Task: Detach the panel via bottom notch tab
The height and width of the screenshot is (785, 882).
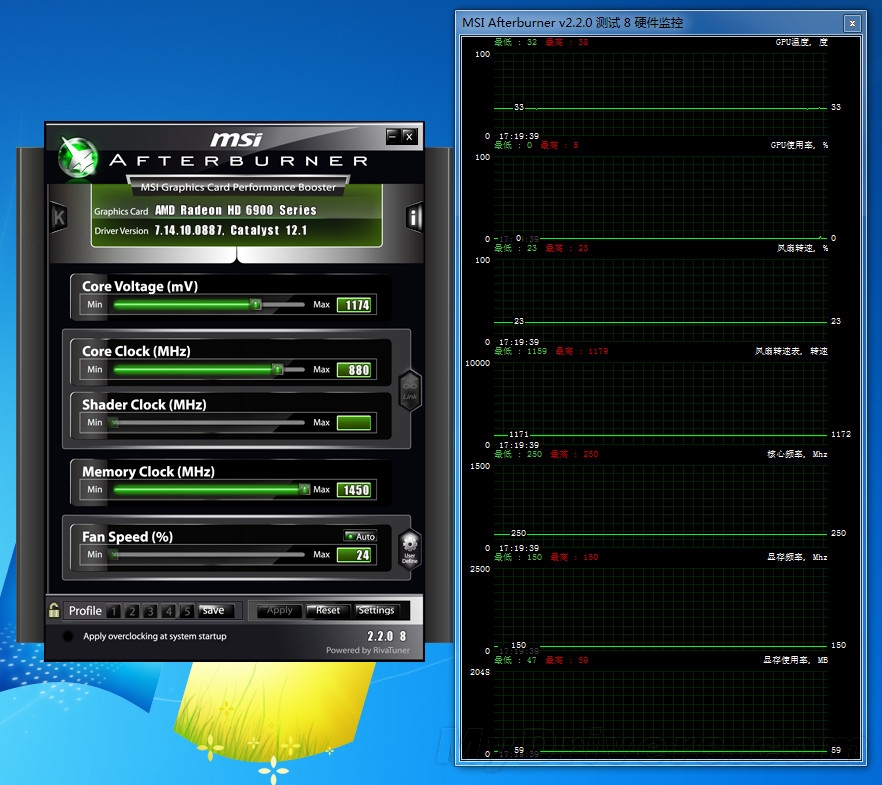Action: (237, 256)
